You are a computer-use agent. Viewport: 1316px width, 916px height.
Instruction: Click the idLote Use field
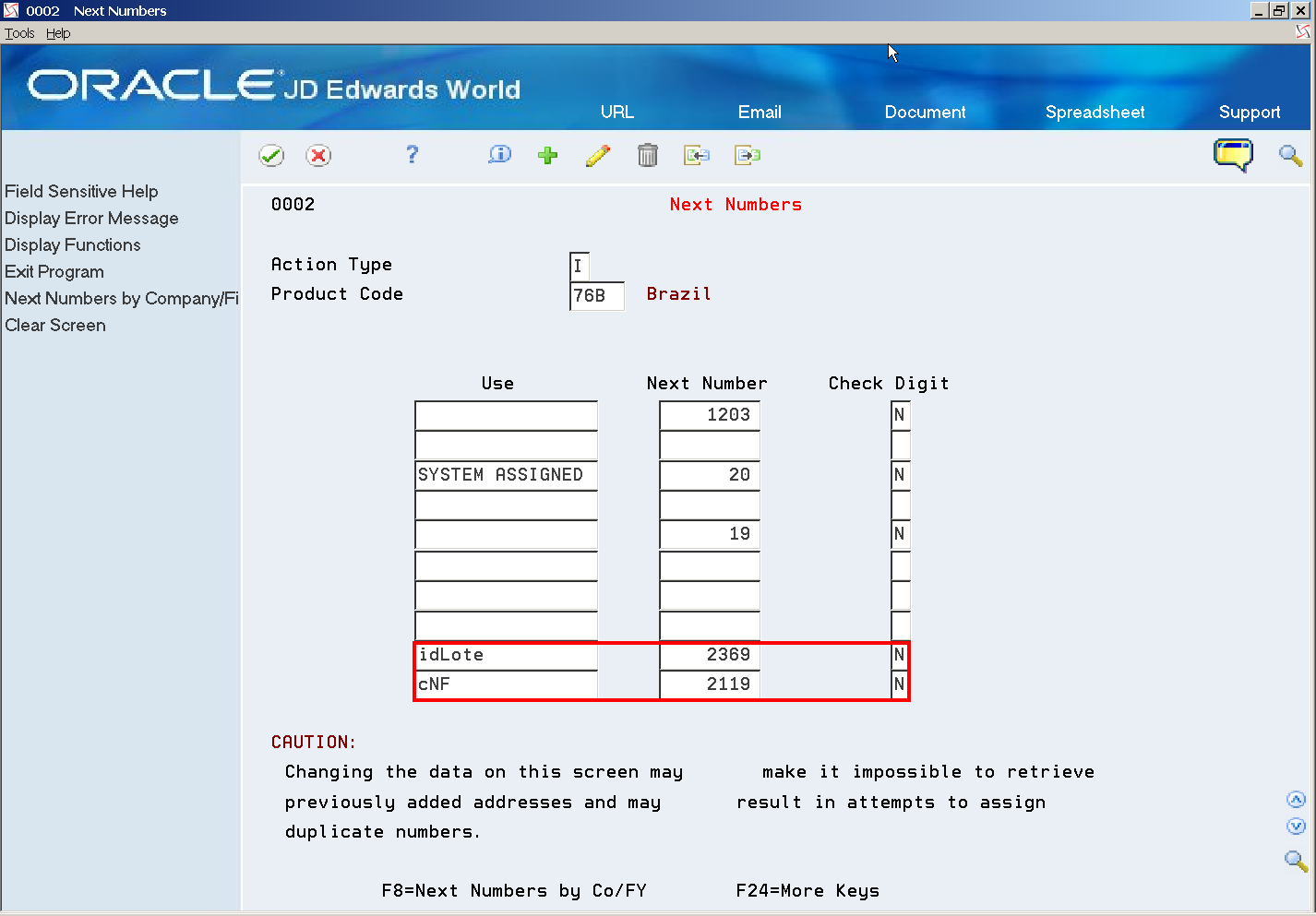pos(506,655)
